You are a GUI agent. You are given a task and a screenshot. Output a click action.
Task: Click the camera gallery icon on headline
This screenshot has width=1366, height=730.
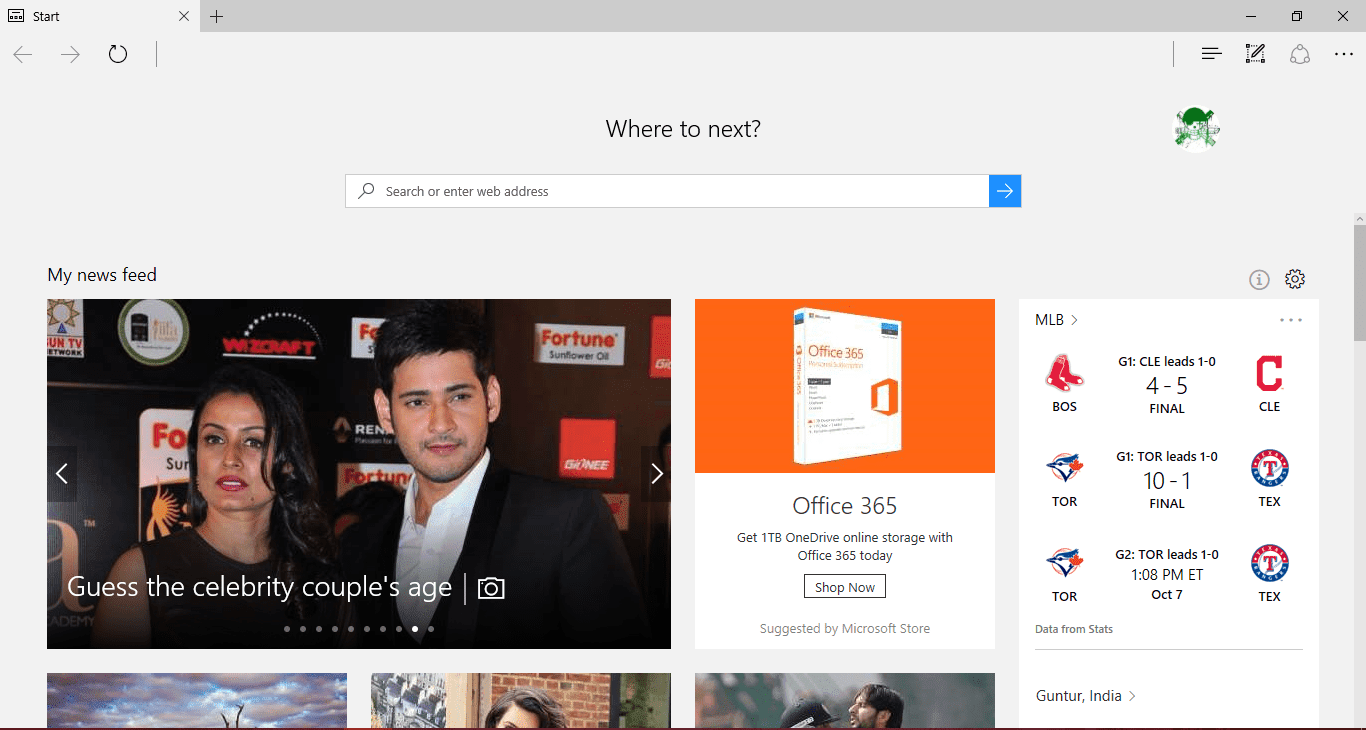point(491,588)
